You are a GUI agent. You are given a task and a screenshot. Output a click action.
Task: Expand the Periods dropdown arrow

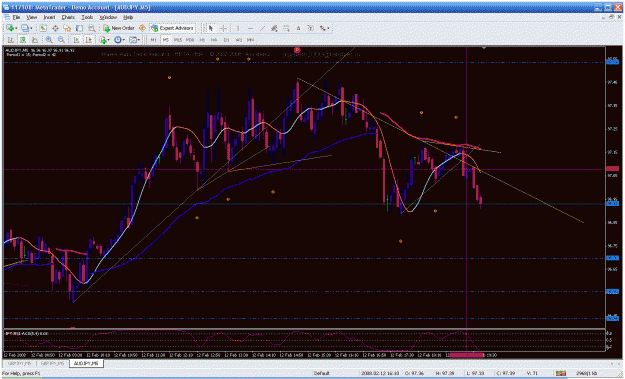[124, 40]
